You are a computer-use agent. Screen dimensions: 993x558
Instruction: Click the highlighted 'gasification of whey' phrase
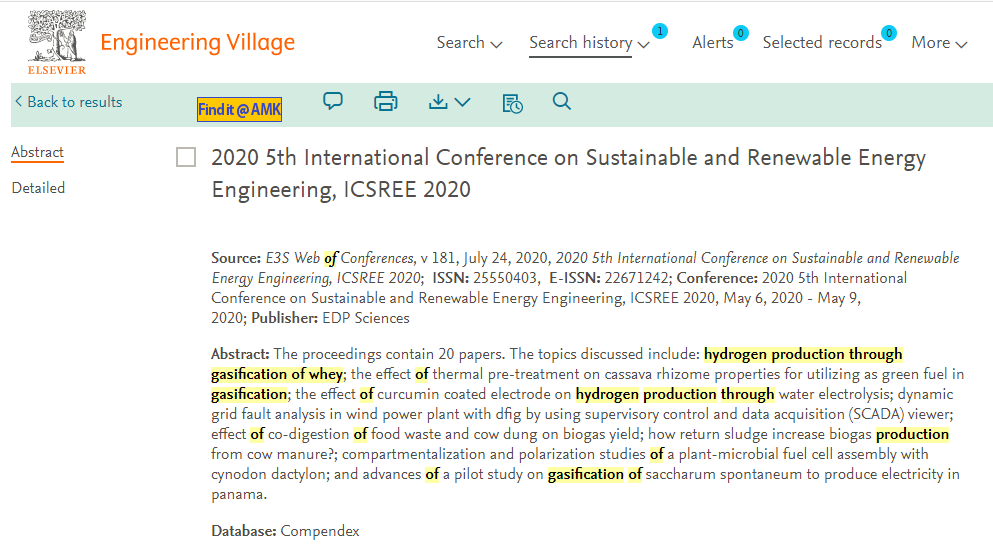[x=277, y=374]
